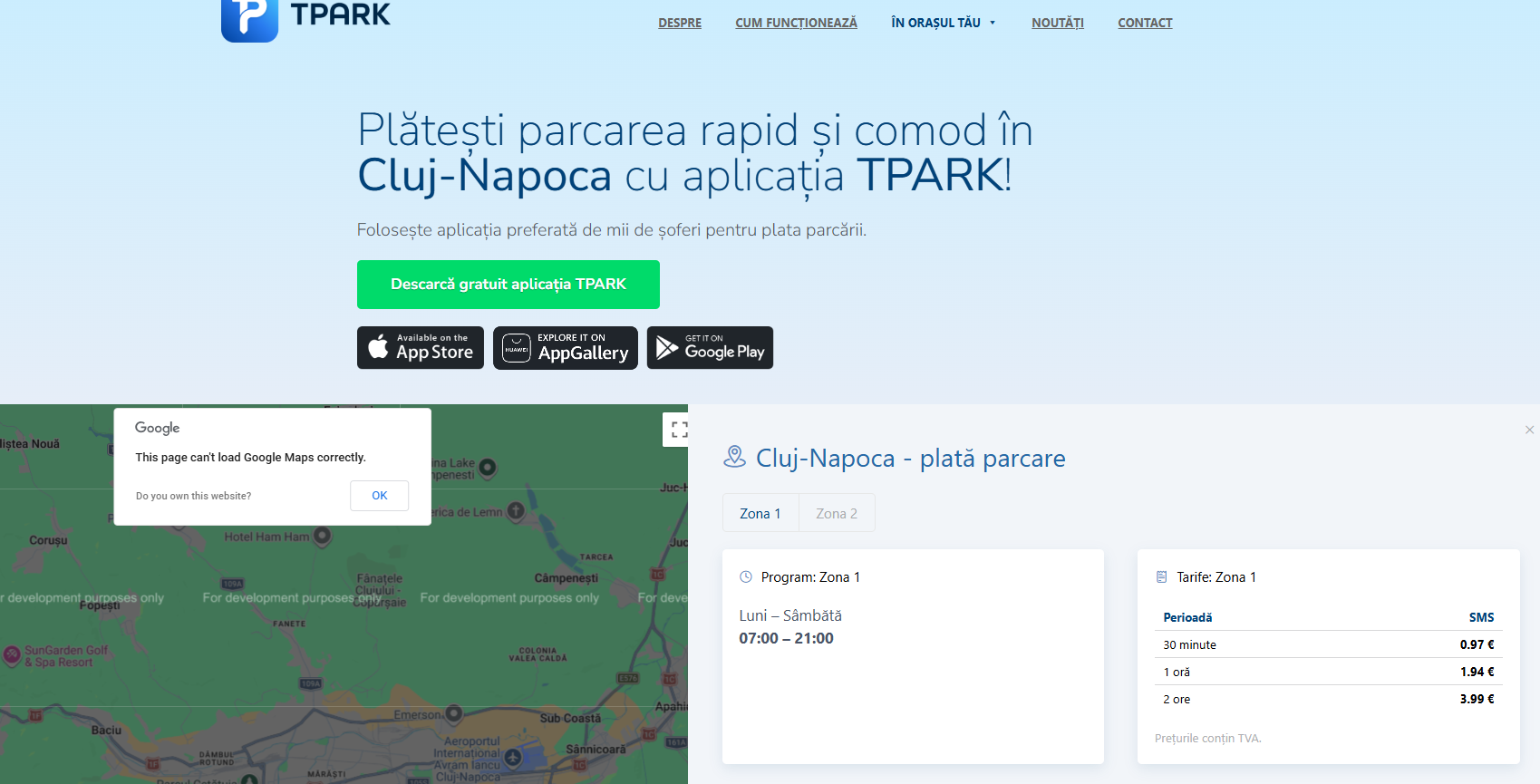The width and height of the screenshot is (1540, 784).
Task: Click the Baciu label on the map
Action: point(106,730)
